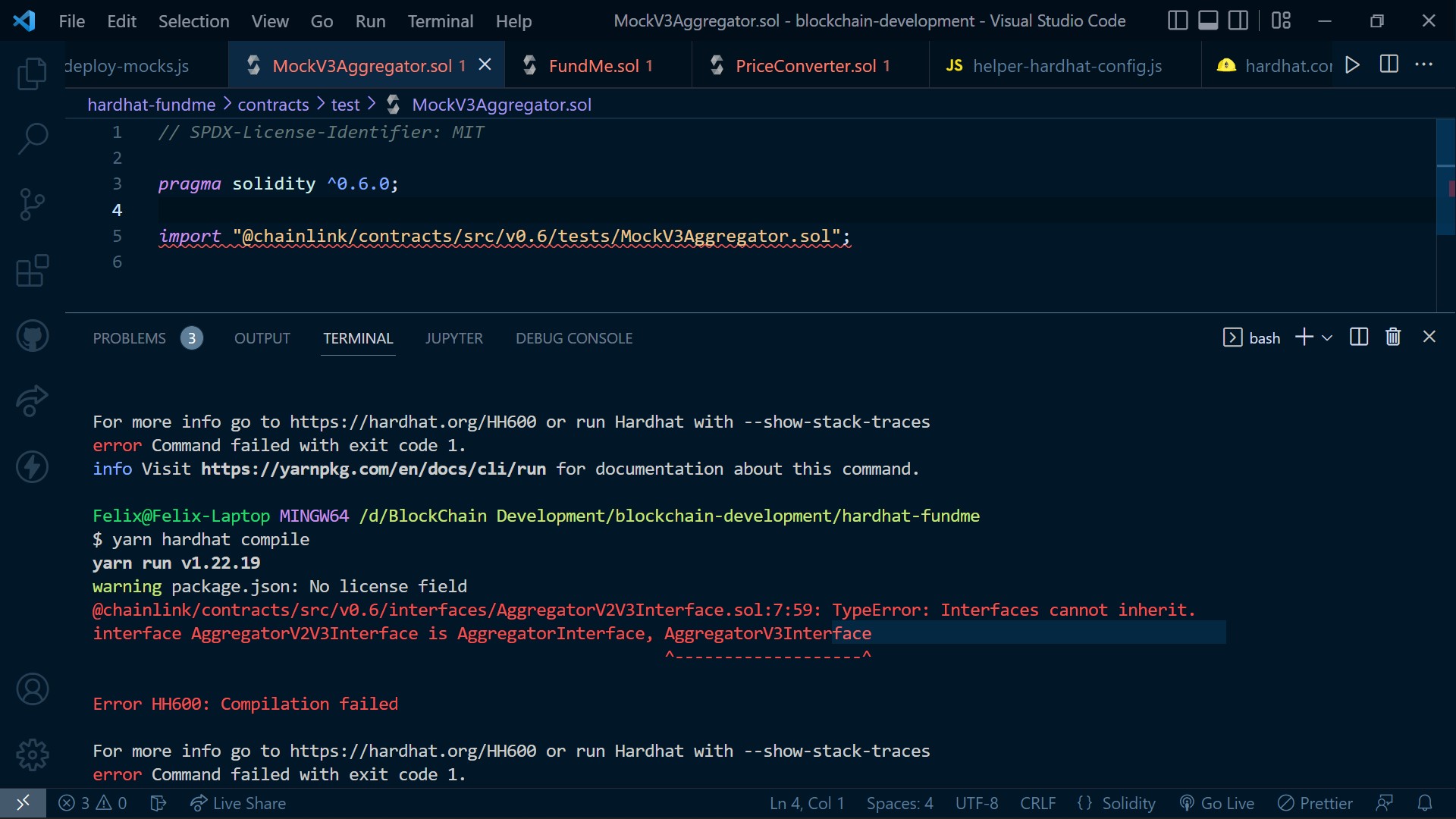The width and height of the screenshot is (1456, 819).
Task: Open the Selection menu
Action: click(x=194, y=21)
